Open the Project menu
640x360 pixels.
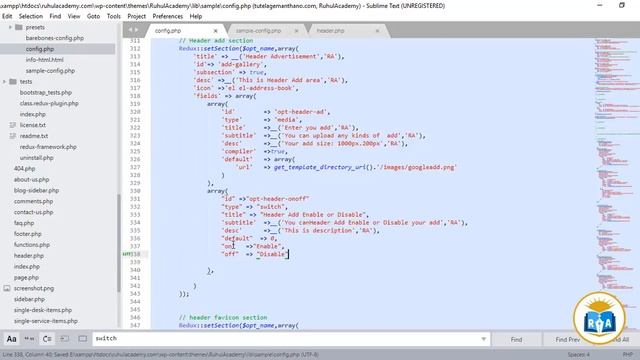(136, 16)
